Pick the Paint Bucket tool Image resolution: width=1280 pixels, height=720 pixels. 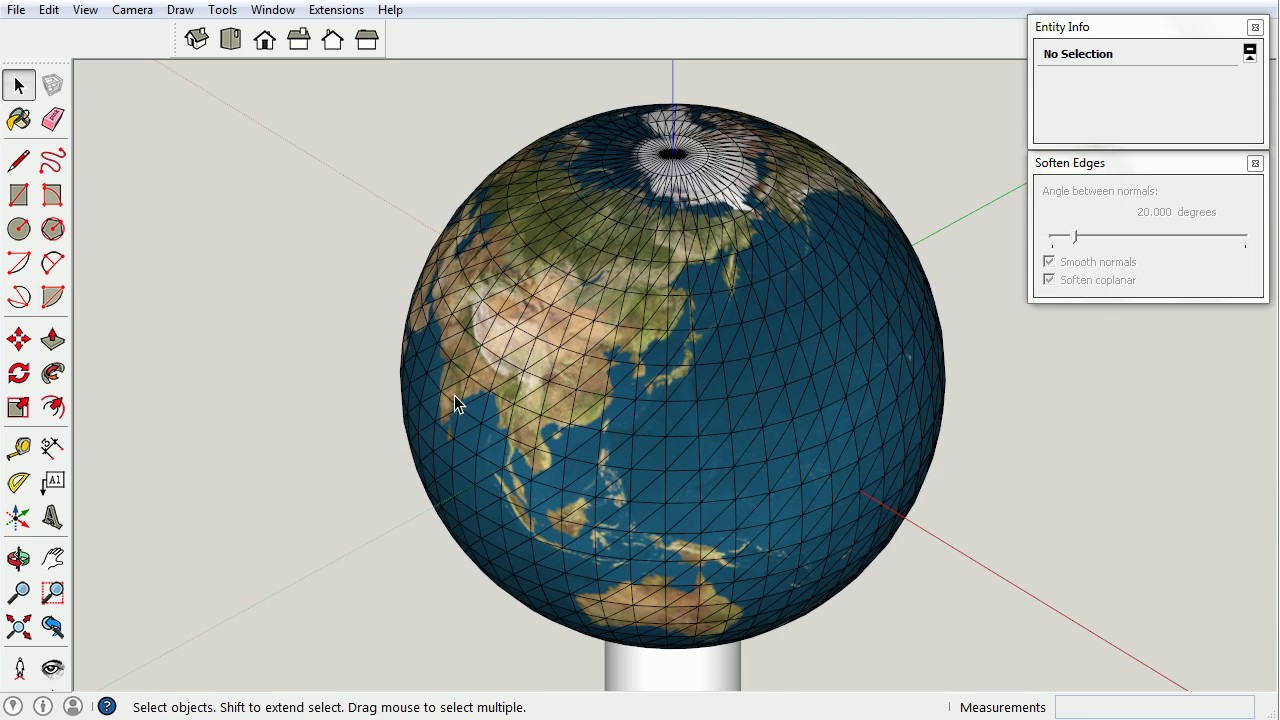(x=18, y=120)
